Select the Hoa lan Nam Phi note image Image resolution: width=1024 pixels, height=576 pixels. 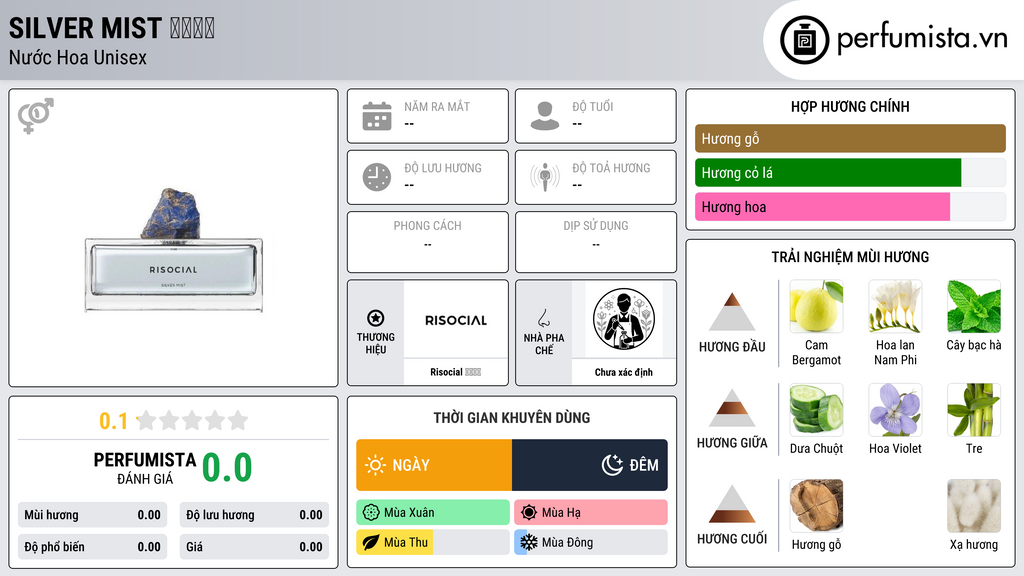point(895,306)
